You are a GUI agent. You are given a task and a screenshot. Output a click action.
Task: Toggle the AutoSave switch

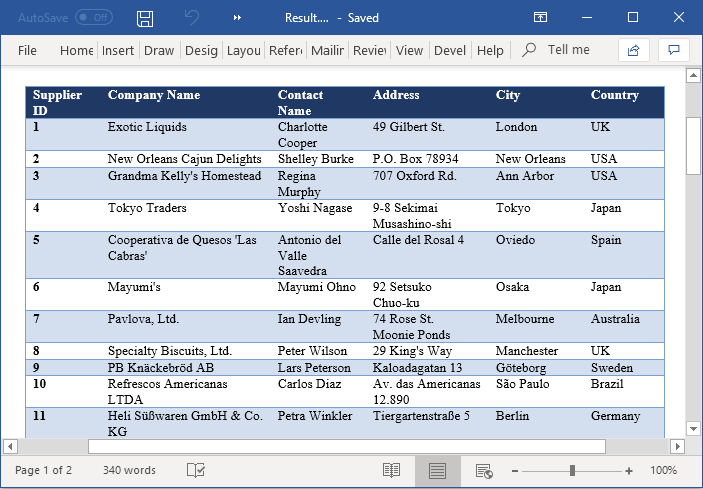coord(94,18)
